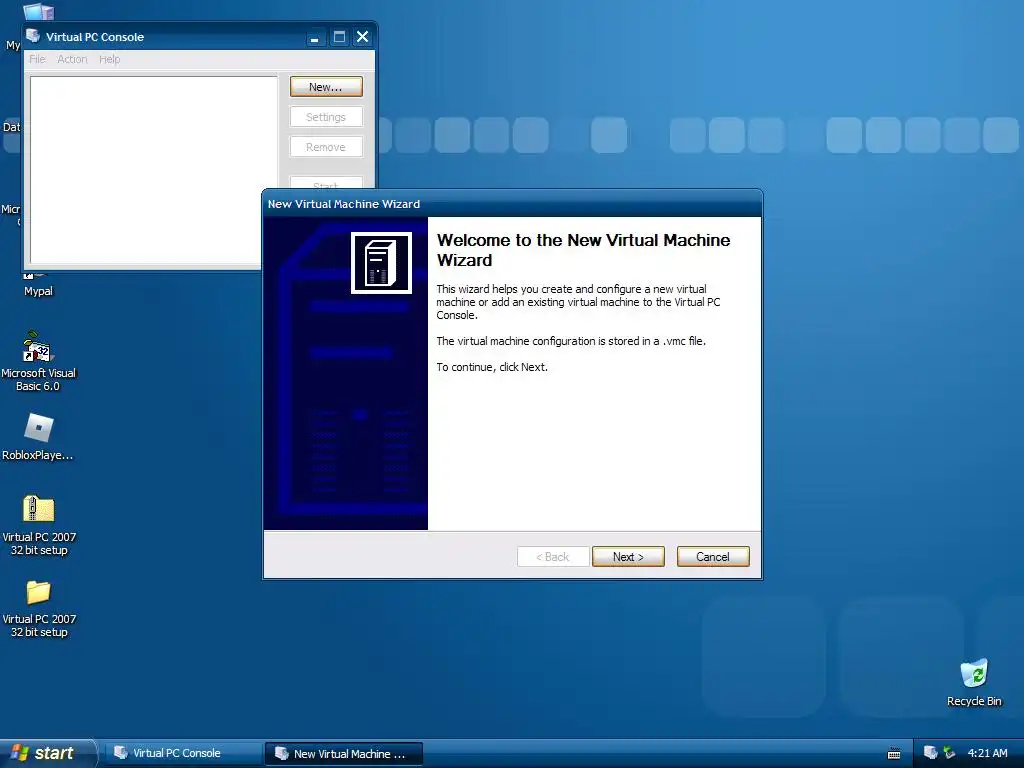1024x768 pixels.
Task: Click the Welcome to the New Virtual Machine Wizard heading
Action: [583, 250]
